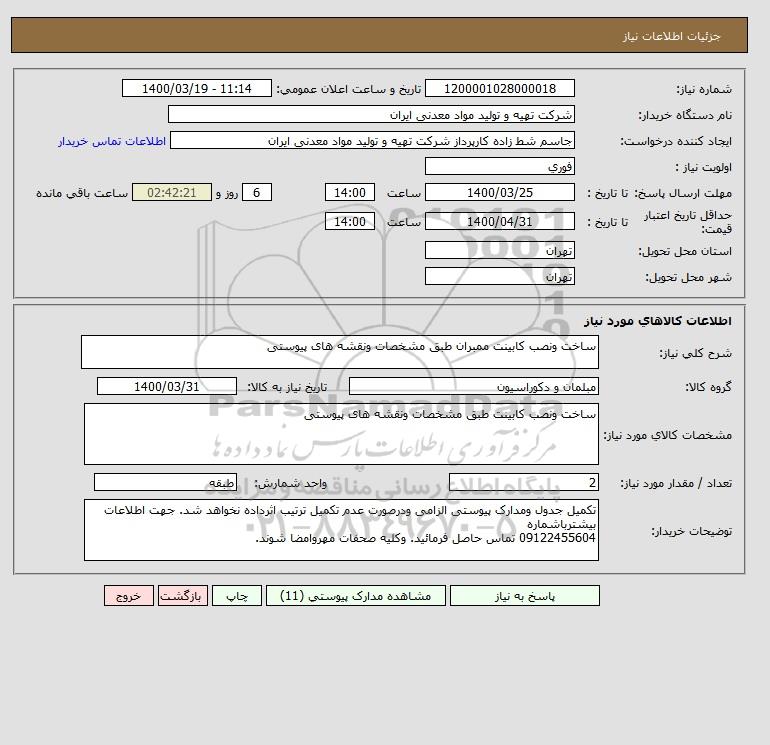Click the اطلاعات کالاهای مورد نیاز section heading
Viewport: 770px width, 745px height.
pos(658,321)
